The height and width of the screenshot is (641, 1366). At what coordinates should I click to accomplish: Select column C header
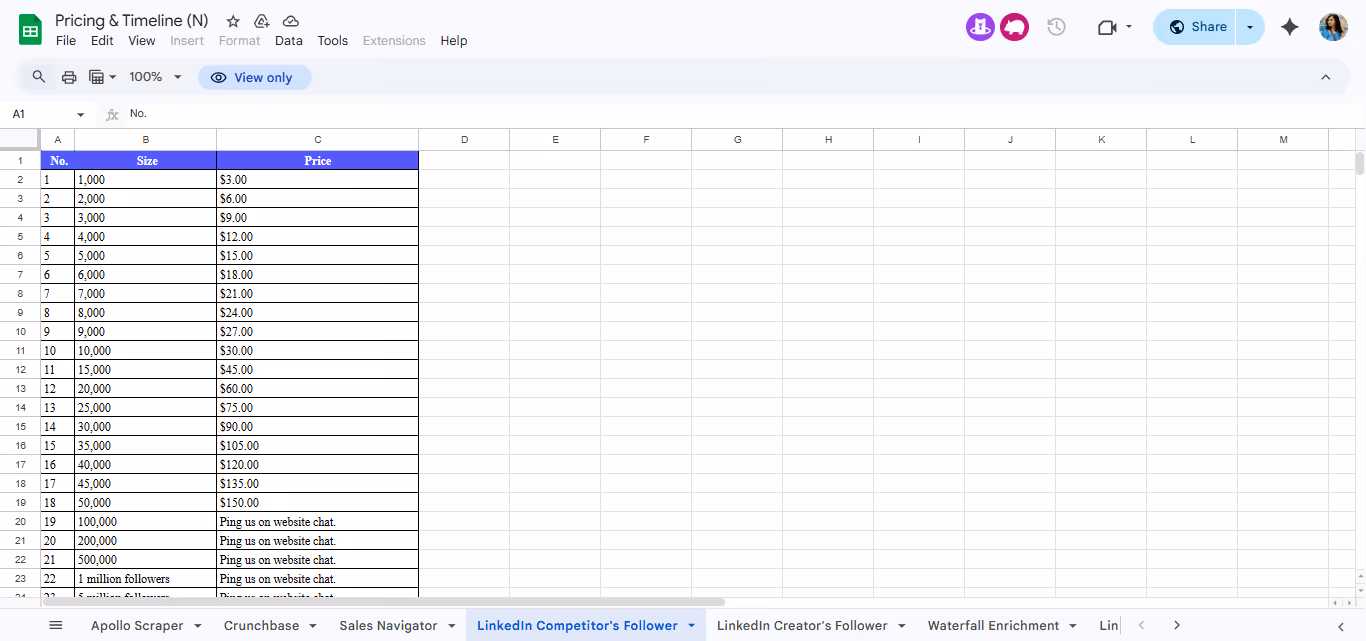point(318,139)
